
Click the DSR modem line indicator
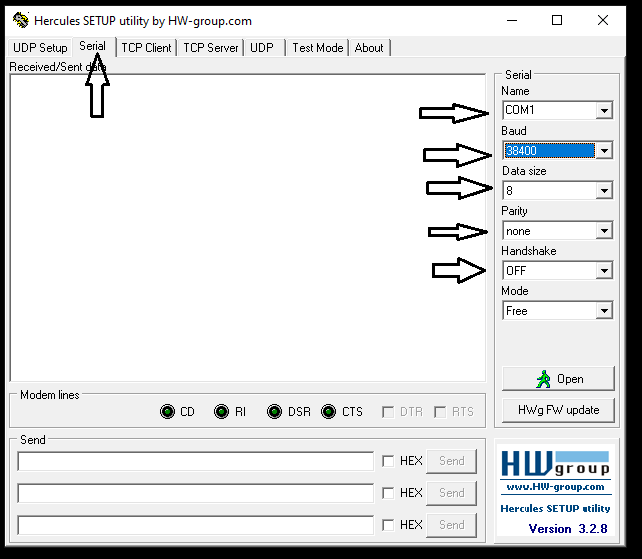click(274, 411)
